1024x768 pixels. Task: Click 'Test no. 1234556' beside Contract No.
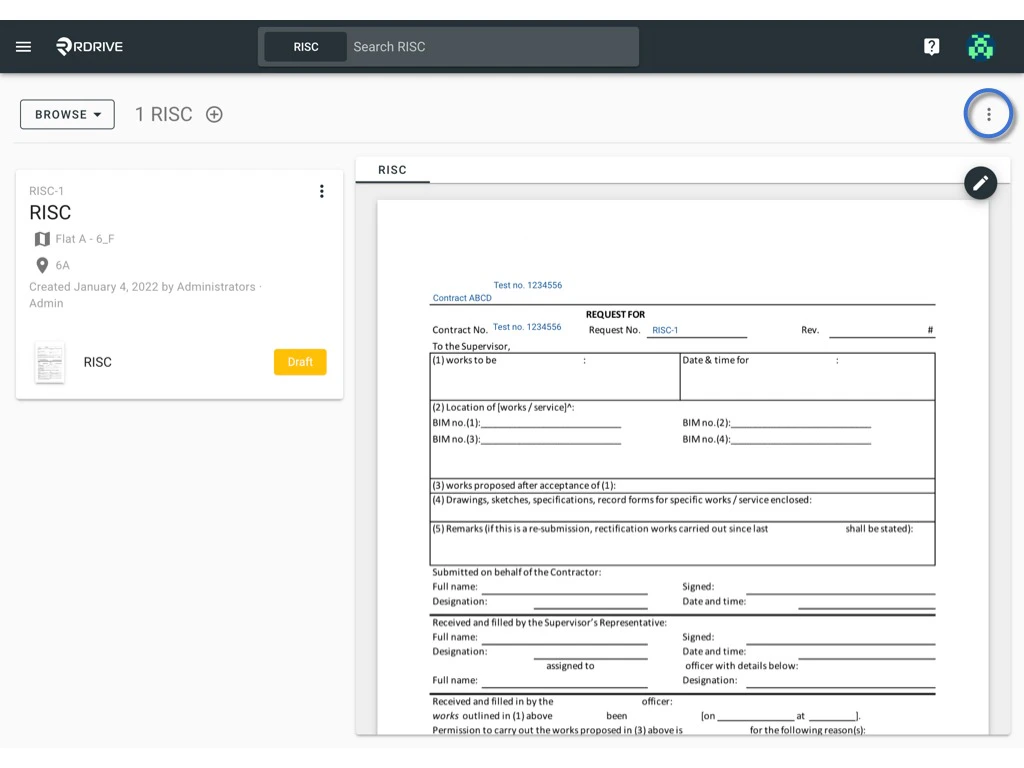[x=527, y=327]
